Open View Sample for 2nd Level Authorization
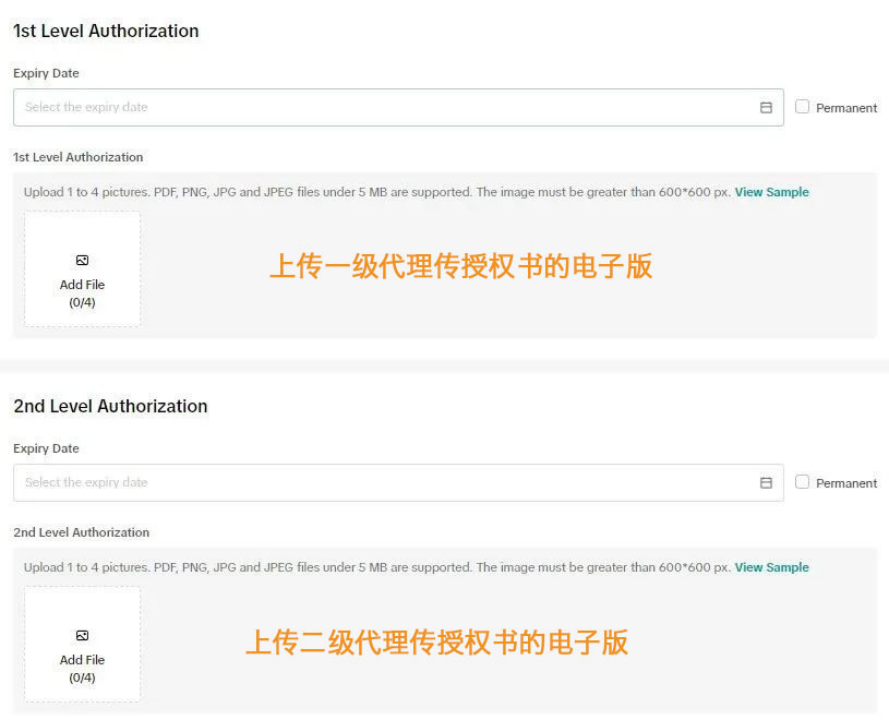Viewport: 889px width, 720px height. 771,567
